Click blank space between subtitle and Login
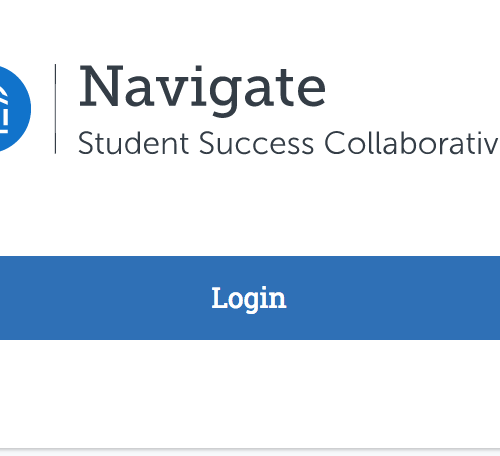The image size is (500, 456). pos(250,205)
